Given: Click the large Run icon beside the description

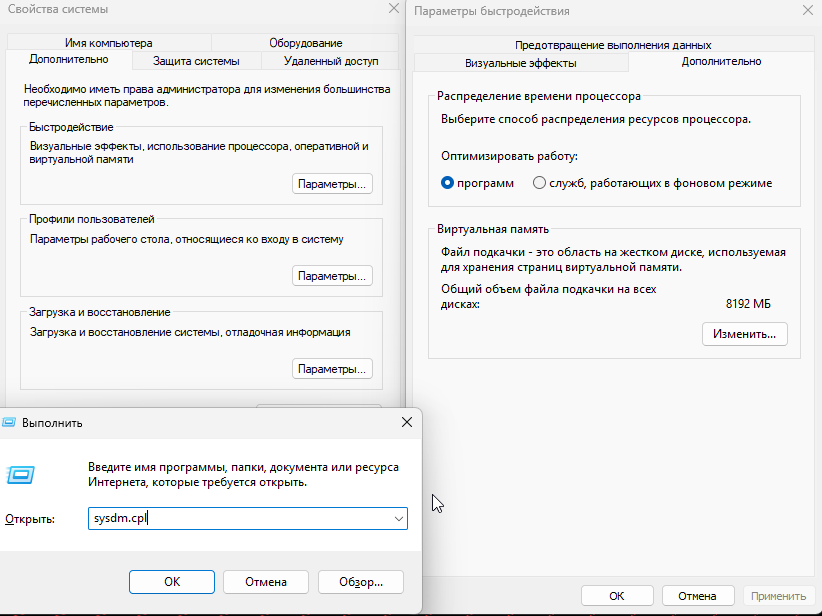Looking at the screenshot, I should pyautogui.click(x=20, y=475).
